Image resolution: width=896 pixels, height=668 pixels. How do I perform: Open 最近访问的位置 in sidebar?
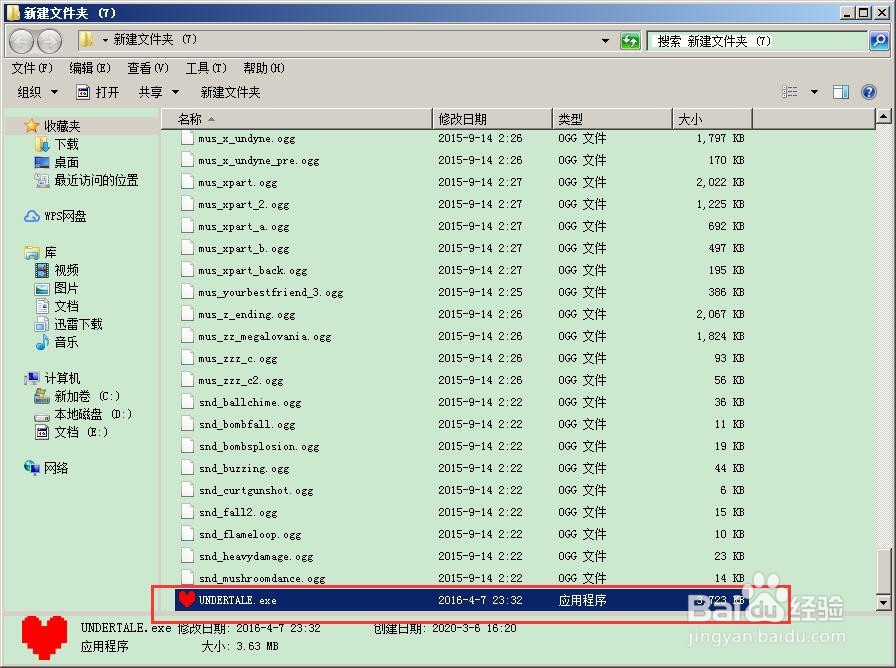tap(96, 181)
